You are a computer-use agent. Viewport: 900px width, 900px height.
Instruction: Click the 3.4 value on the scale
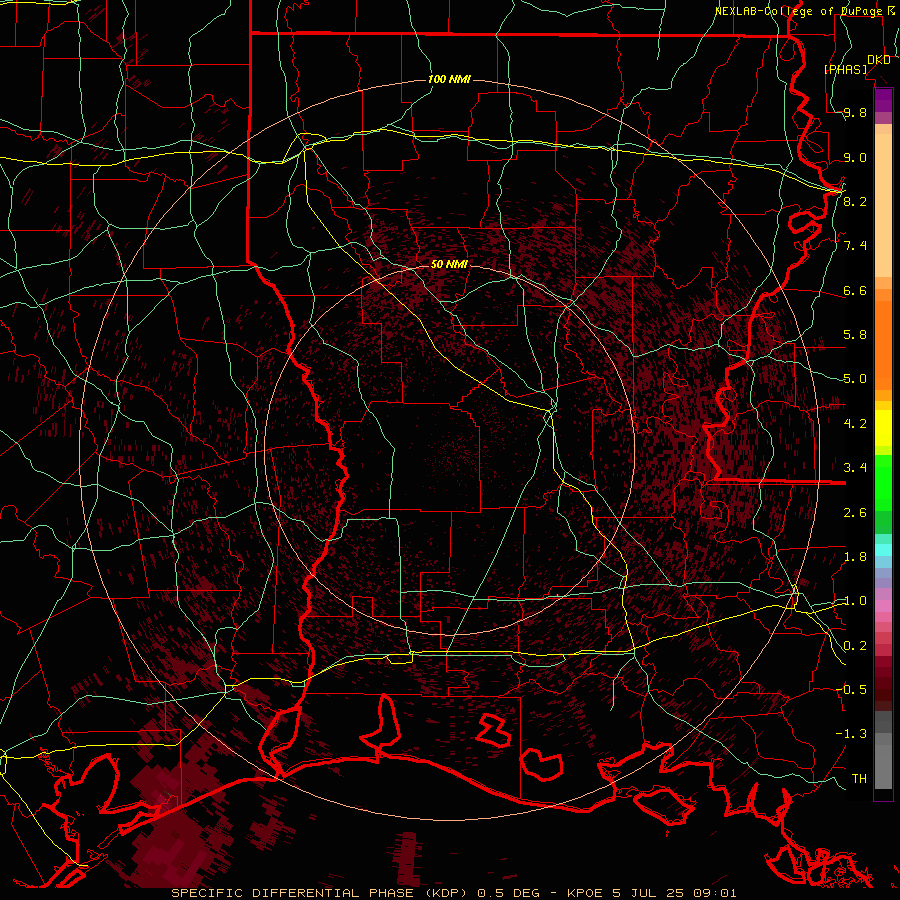pyautogui.click(x=855, y=468)
